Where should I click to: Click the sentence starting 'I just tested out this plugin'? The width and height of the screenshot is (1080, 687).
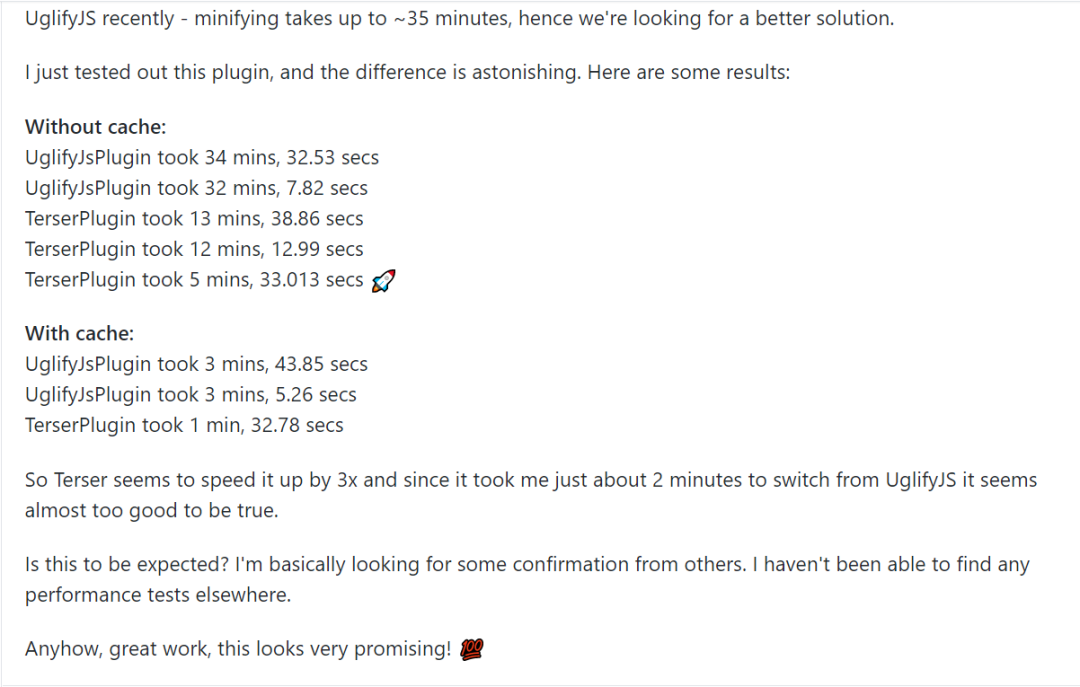pos(408,73)
